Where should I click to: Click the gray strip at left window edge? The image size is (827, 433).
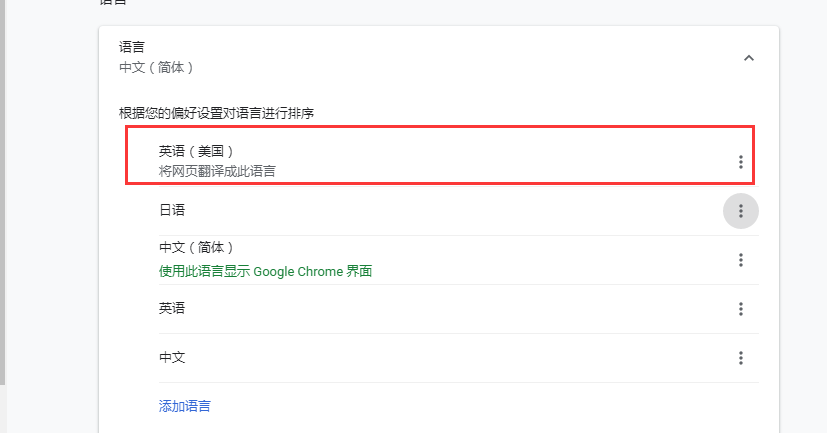[x=3, y=200]
